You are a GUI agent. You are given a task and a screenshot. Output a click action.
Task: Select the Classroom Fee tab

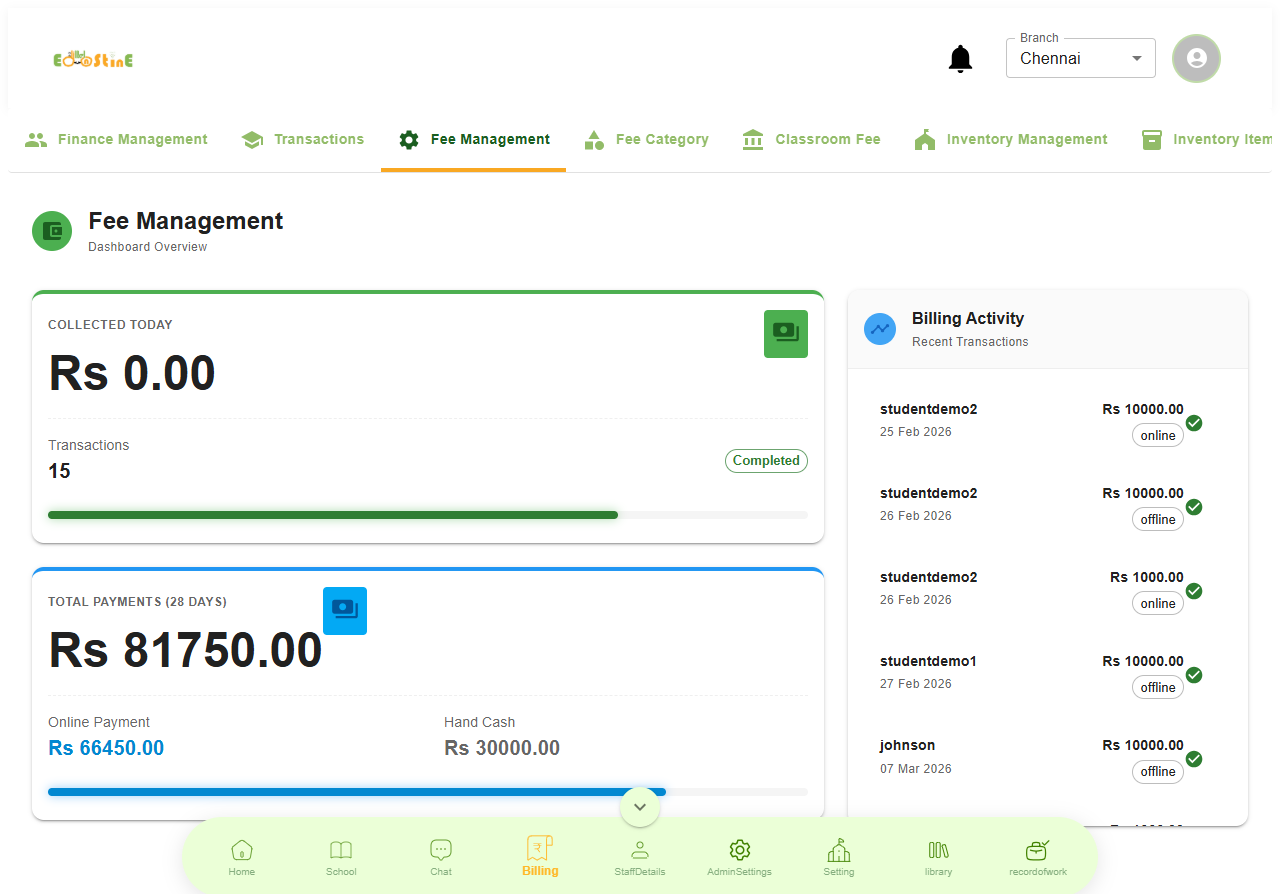(812, 140)
